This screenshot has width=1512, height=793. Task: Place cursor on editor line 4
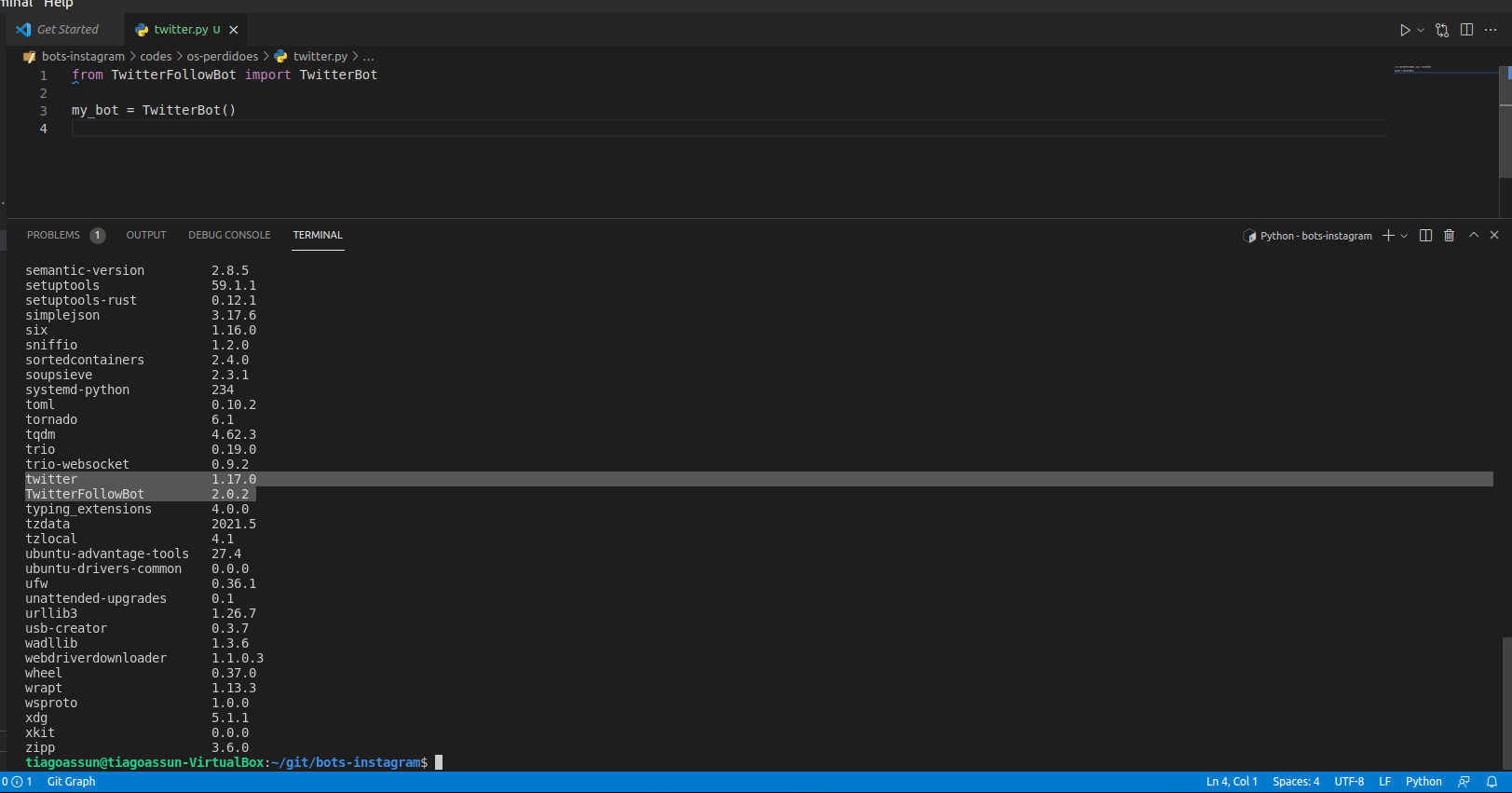[x=729, y=129]
